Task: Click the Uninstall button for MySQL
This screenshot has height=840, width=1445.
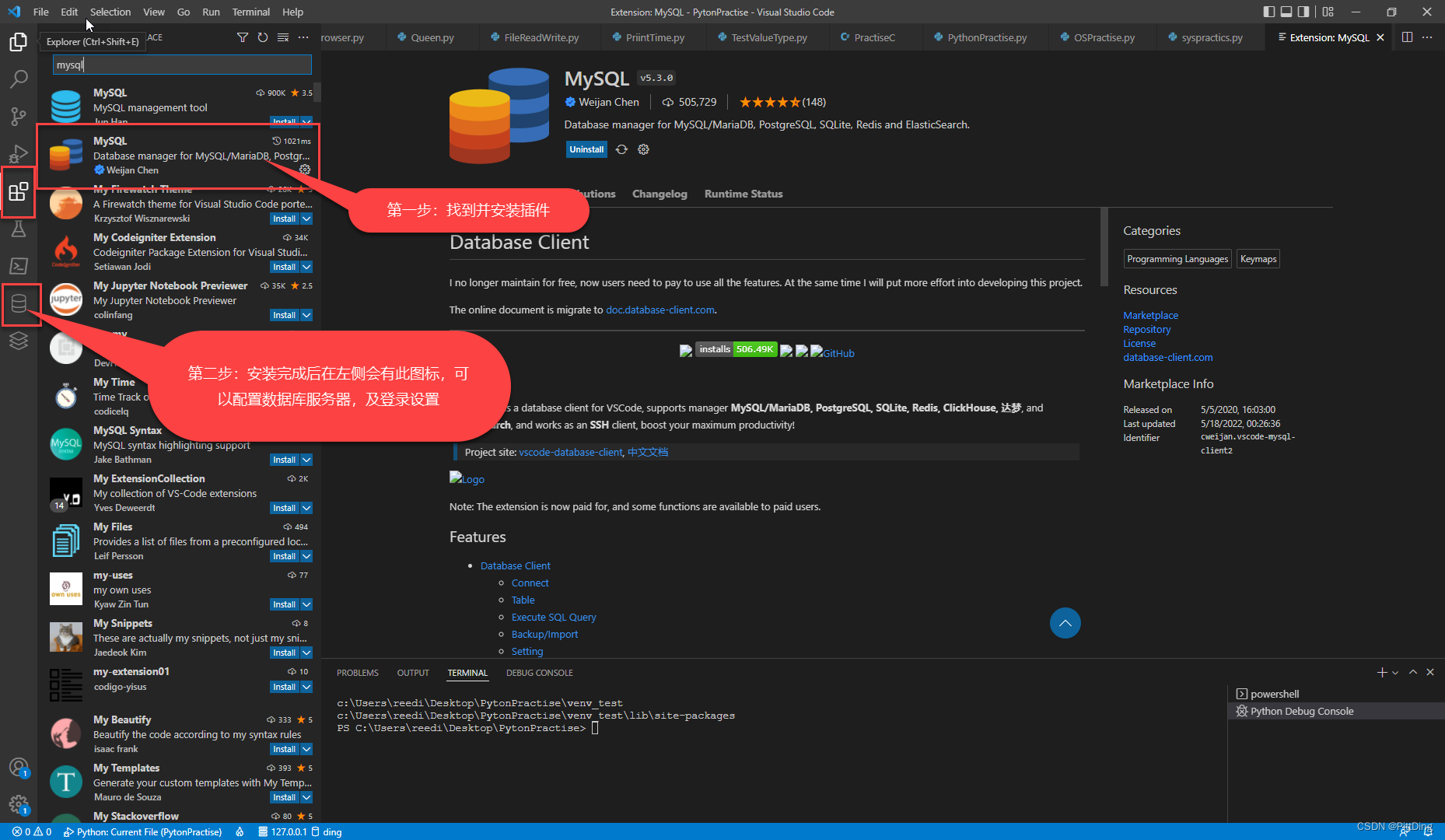Action: coord(586,149)
